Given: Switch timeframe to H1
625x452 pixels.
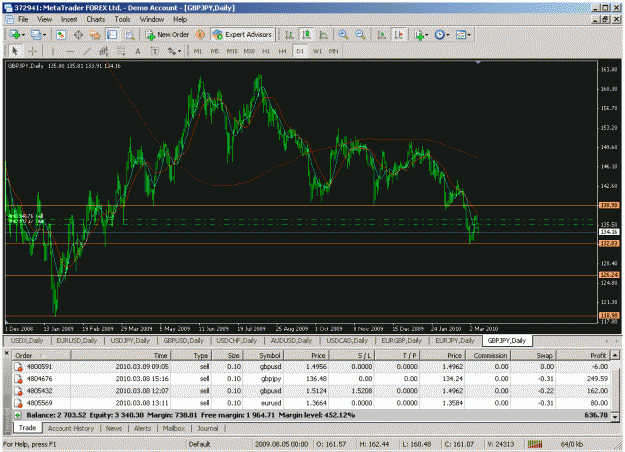Looking at the screenshot, I should click(x=266, y=51).
